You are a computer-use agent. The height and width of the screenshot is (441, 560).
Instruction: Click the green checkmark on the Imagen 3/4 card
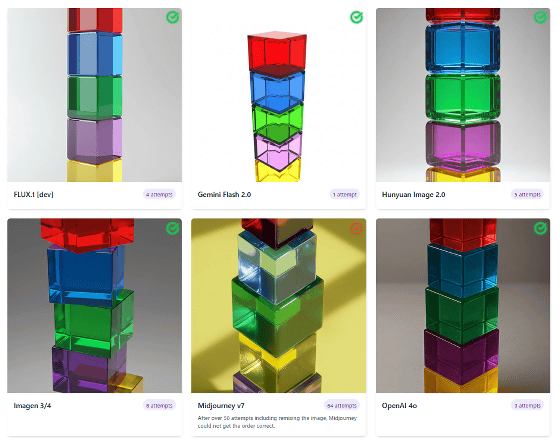pos(172,228)
